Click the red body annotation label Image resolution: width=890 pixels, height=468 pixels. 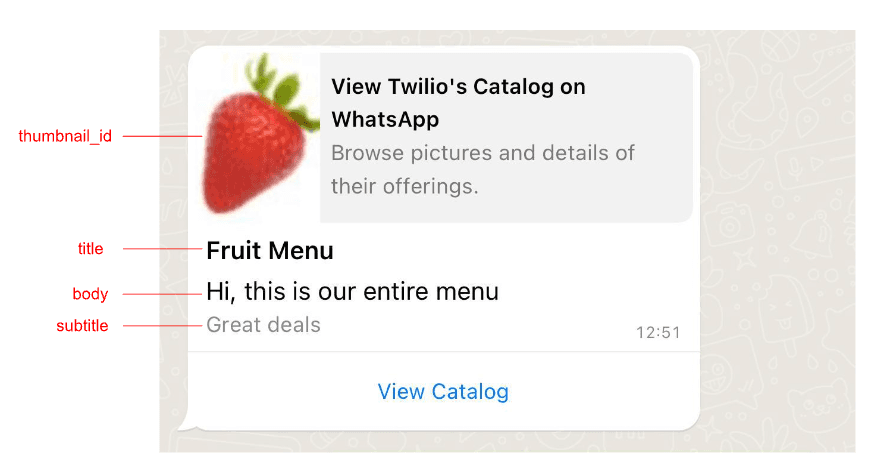90,294
